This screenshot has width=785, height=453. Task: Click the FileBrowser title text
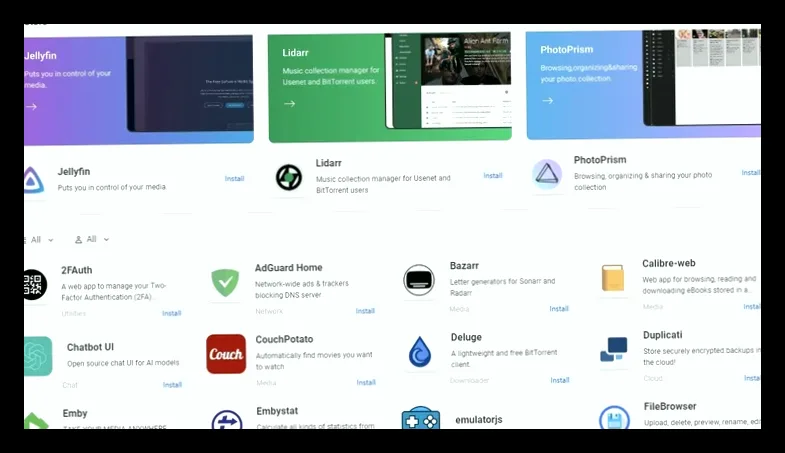670,406
